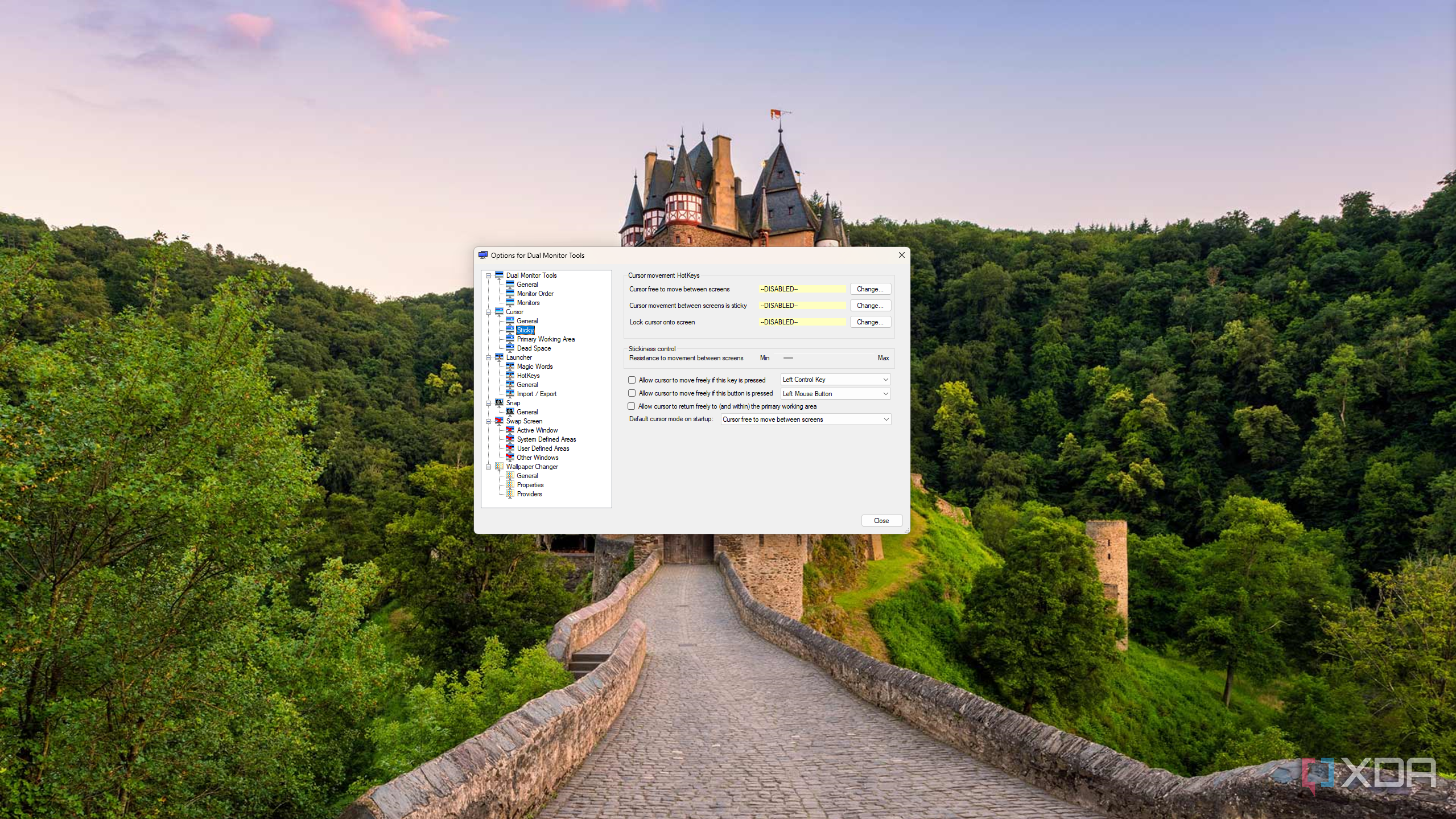Click the Dual Monitor Tools root node icon
The width and height of the screenshot is (1456, 819).
coord(499,275)
